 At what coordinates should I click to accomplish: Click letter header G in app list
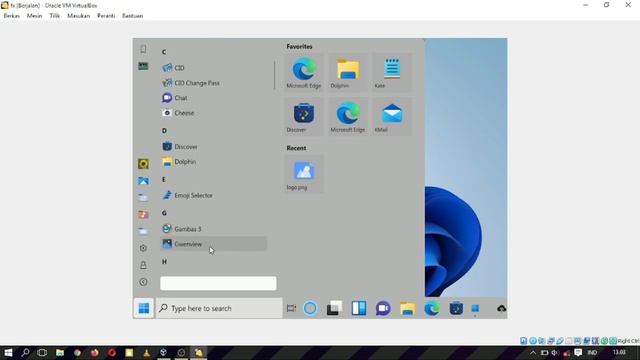tap(164, 213)
